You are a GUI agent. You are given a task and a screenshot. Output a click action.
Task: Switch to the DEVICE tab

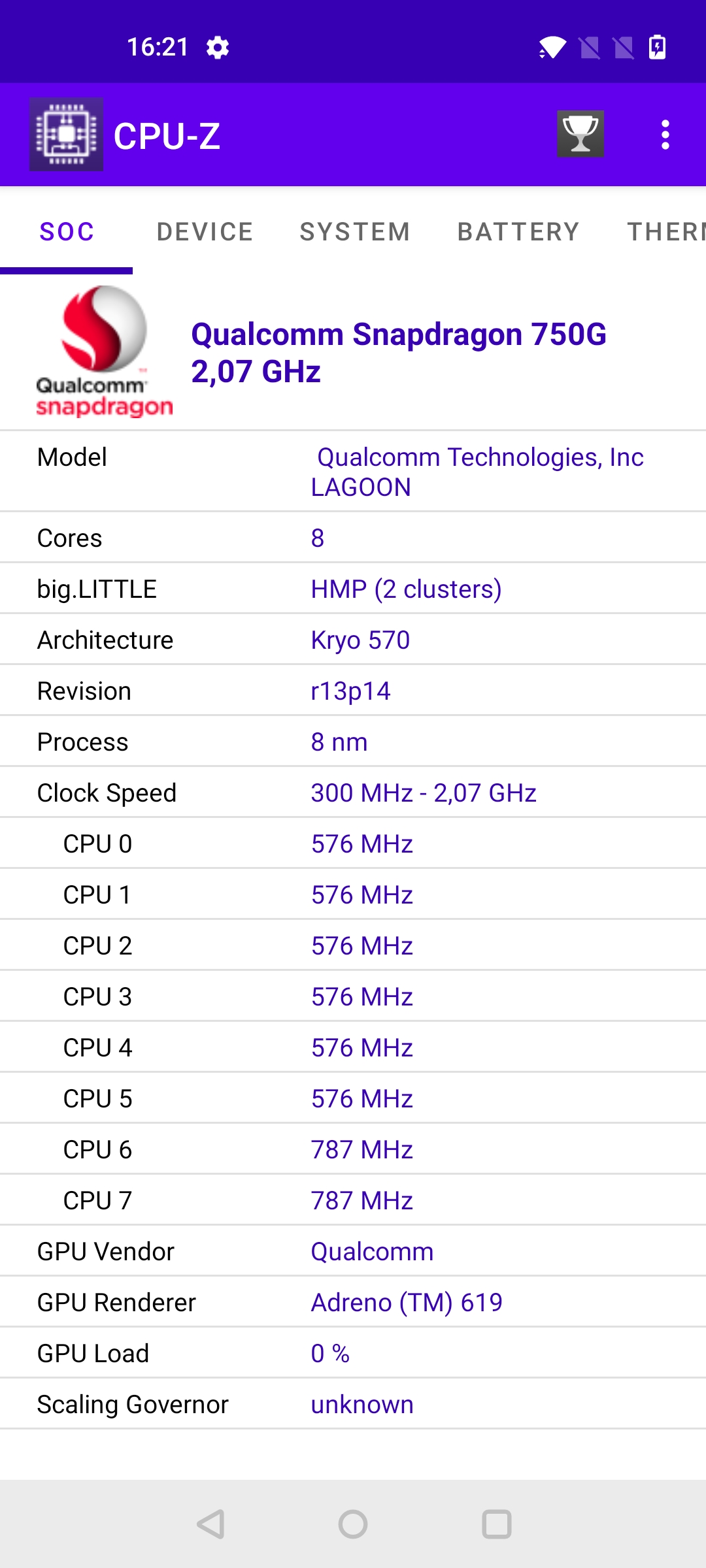click(205, 232)
